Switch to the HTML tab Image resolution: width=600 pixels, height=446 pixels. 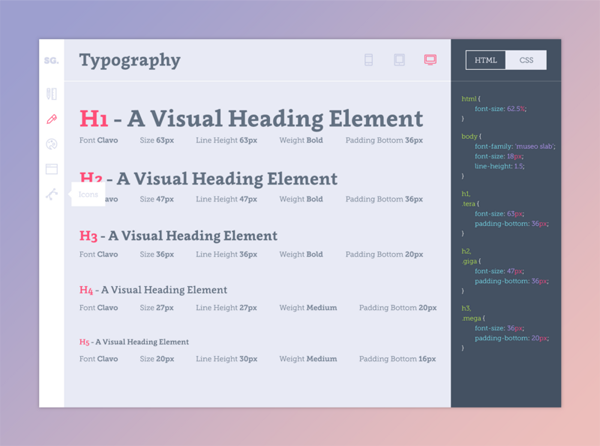tap(486, 60)
